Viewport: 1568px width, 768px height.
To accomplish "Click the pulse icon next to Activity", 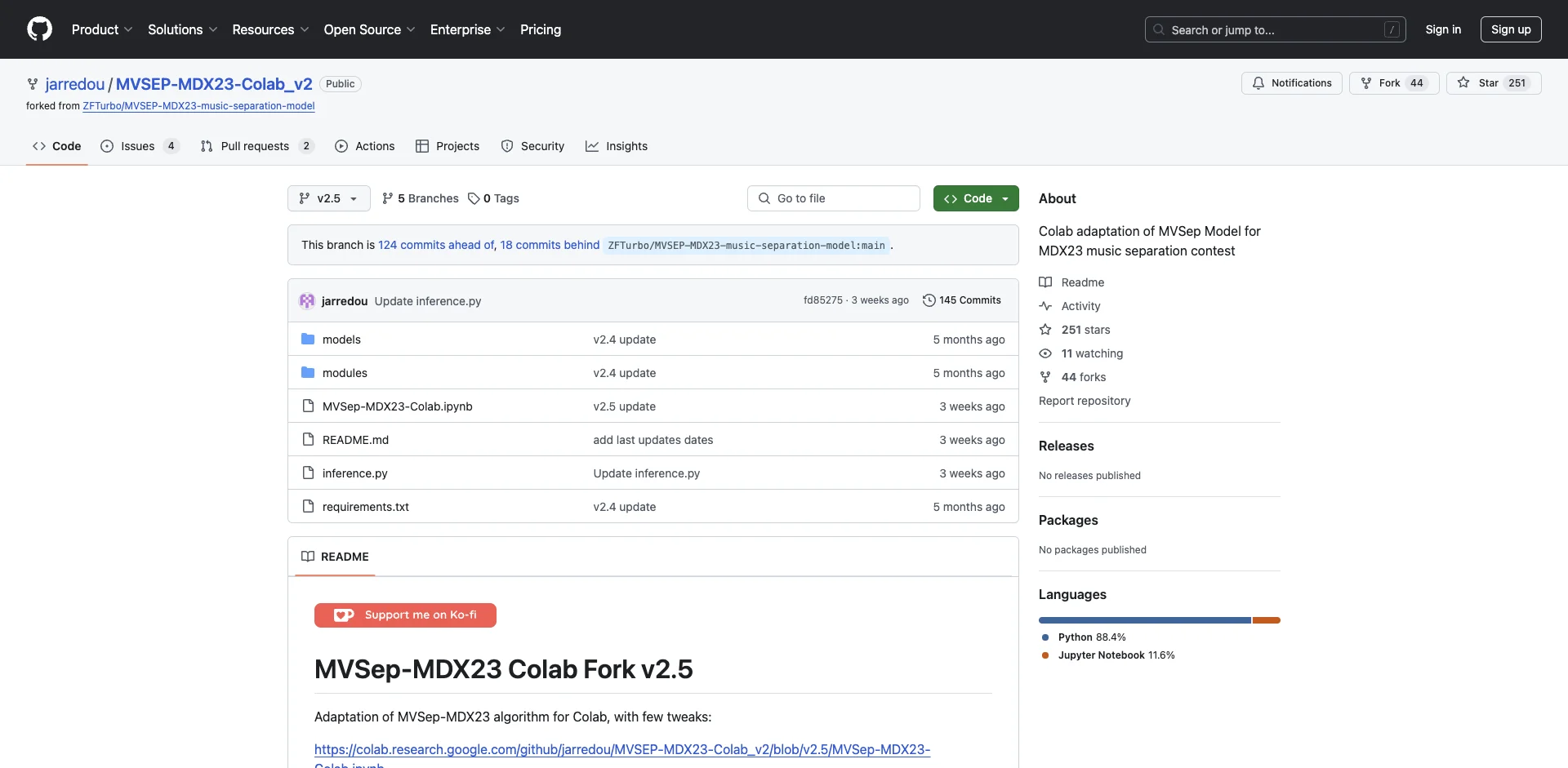I will pyautogui.click(x=1045, y=306).
